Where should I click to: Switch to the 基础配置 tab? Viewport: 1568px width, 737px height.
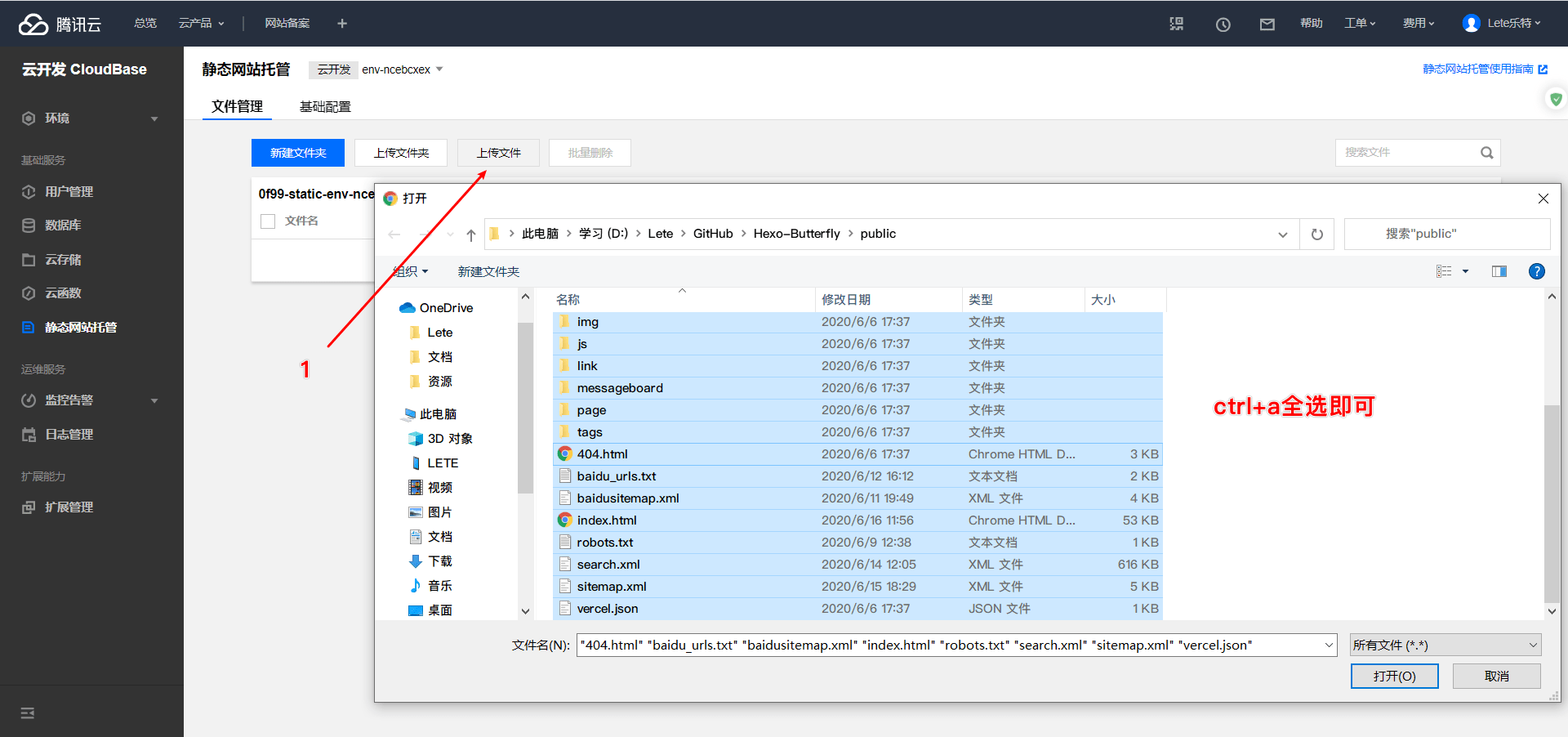coord(325,107)
